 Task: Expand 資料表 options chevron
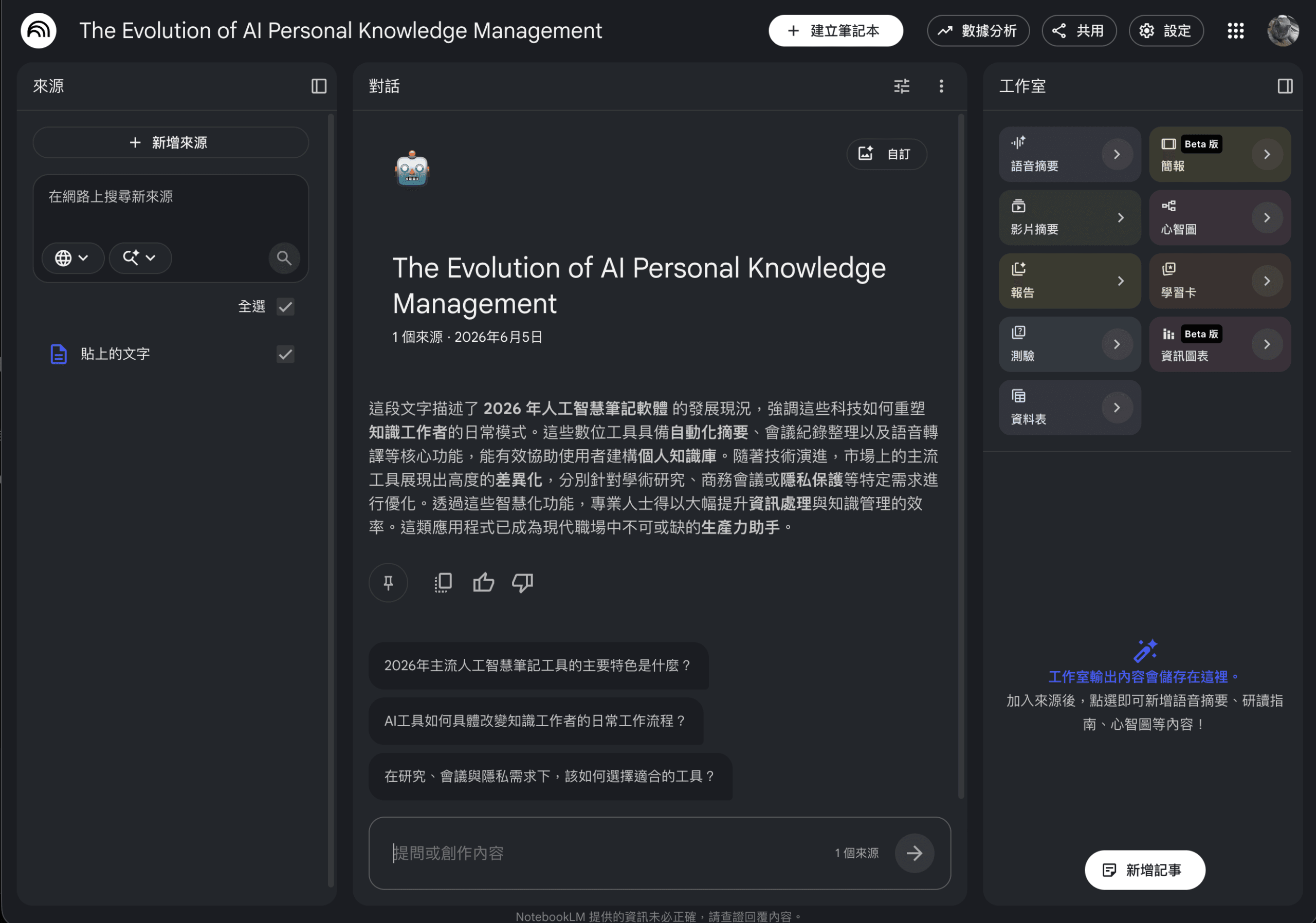point(1117,408)
